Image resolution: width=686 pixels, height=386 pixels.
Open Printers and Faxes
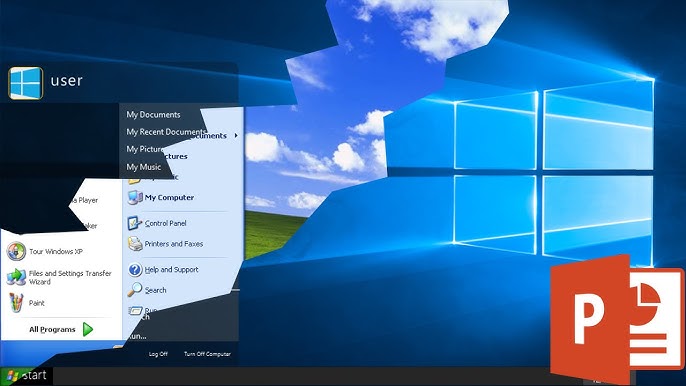point(174,244)
